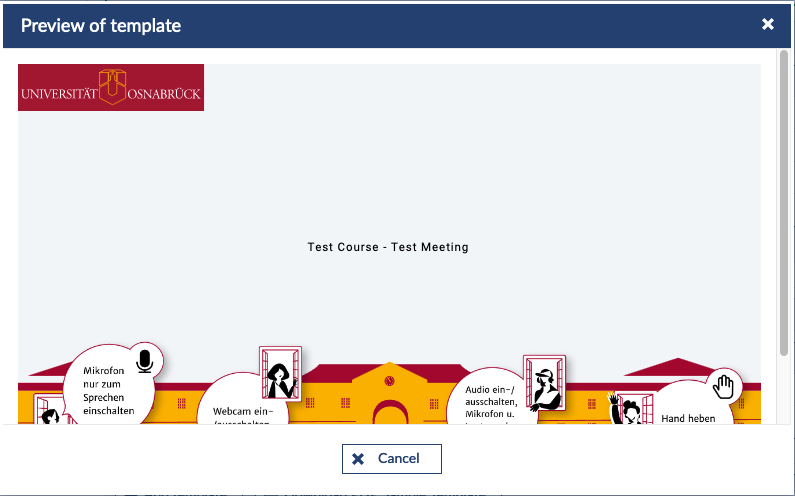Click the emblem inside the university logo
This screenshot has height=496, width=795.
(x=111, y=86)
